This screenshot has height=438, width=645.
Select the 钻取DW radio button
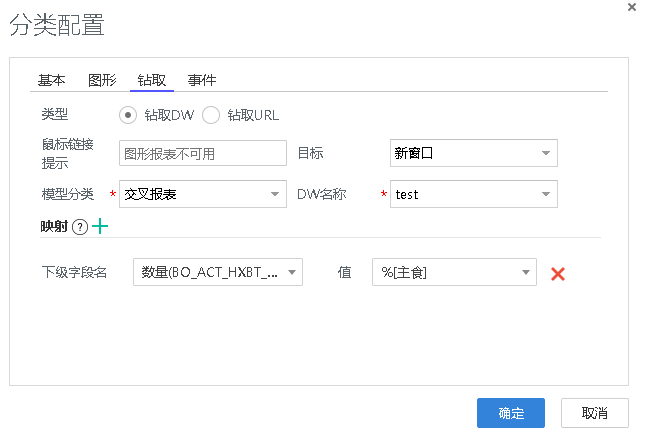[128, 115]
